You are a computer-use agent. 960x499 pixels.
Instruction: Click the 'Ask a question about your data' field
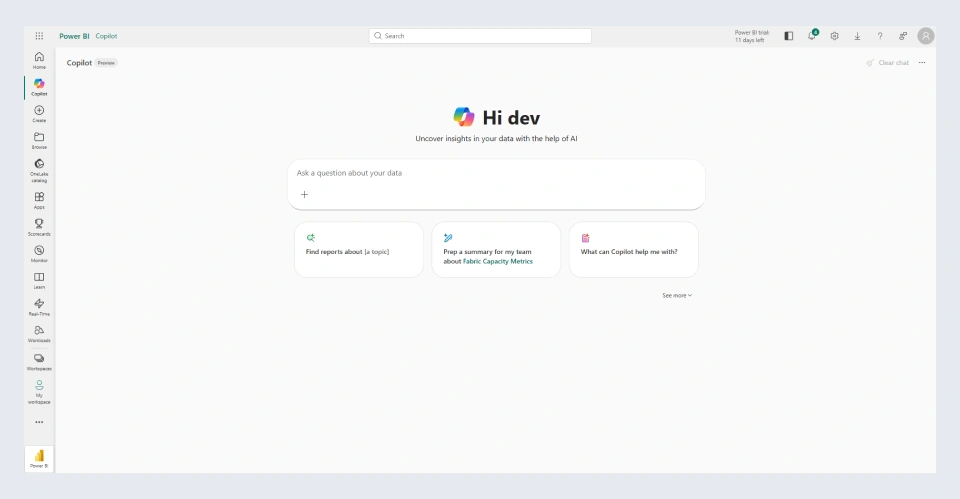point(496,173)
